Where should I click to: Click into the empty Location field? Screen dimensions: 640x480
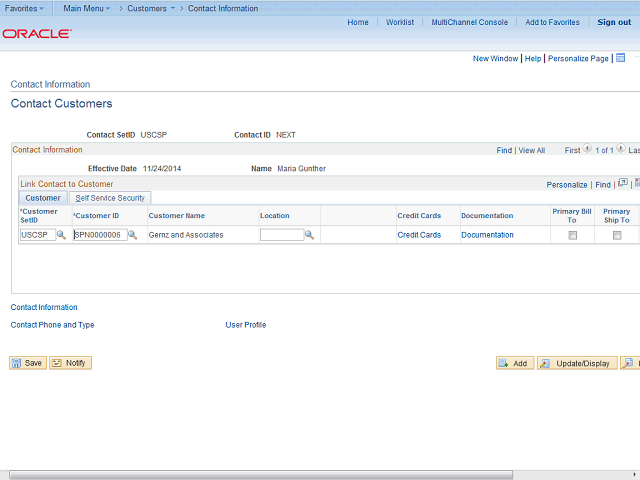point(282,235)
